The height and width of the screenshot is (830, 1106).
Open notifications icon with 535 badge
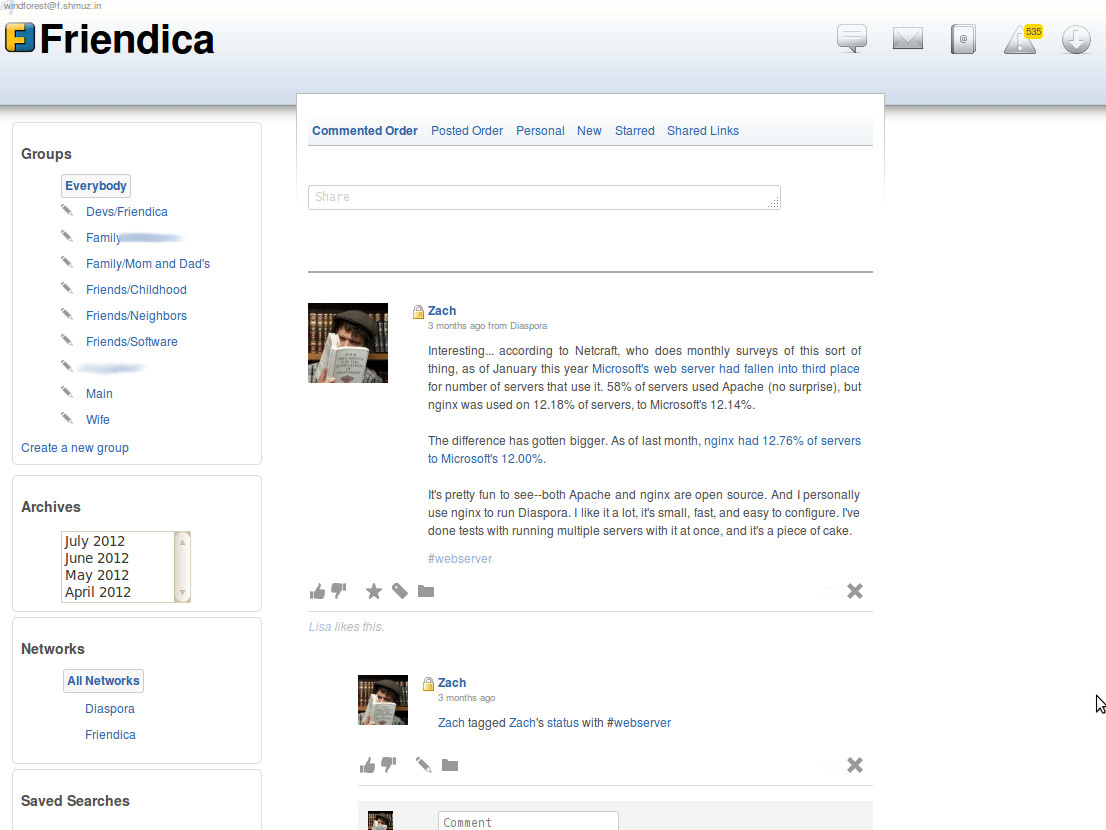1021,39
